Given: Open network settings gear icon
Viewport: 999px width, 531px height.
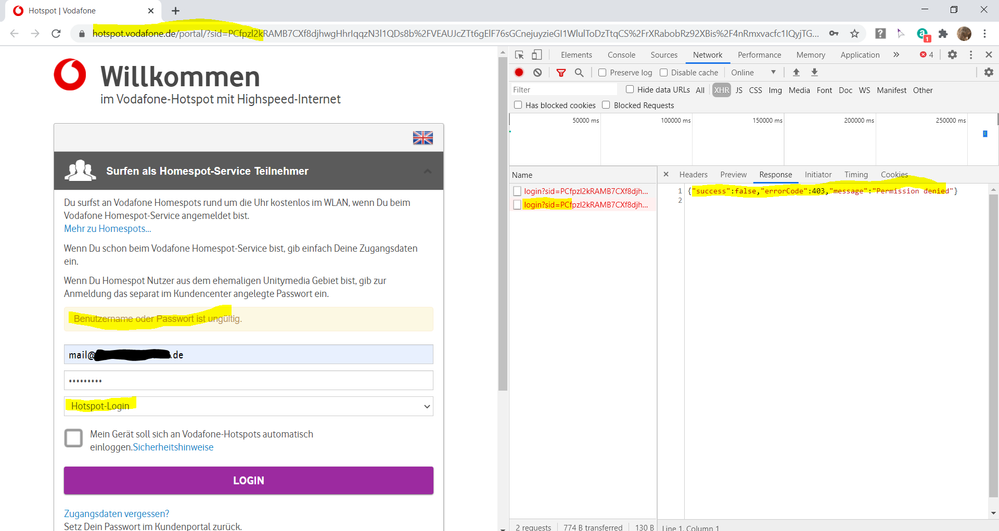Looking at the screenshot, I should (x=988, y=73).
